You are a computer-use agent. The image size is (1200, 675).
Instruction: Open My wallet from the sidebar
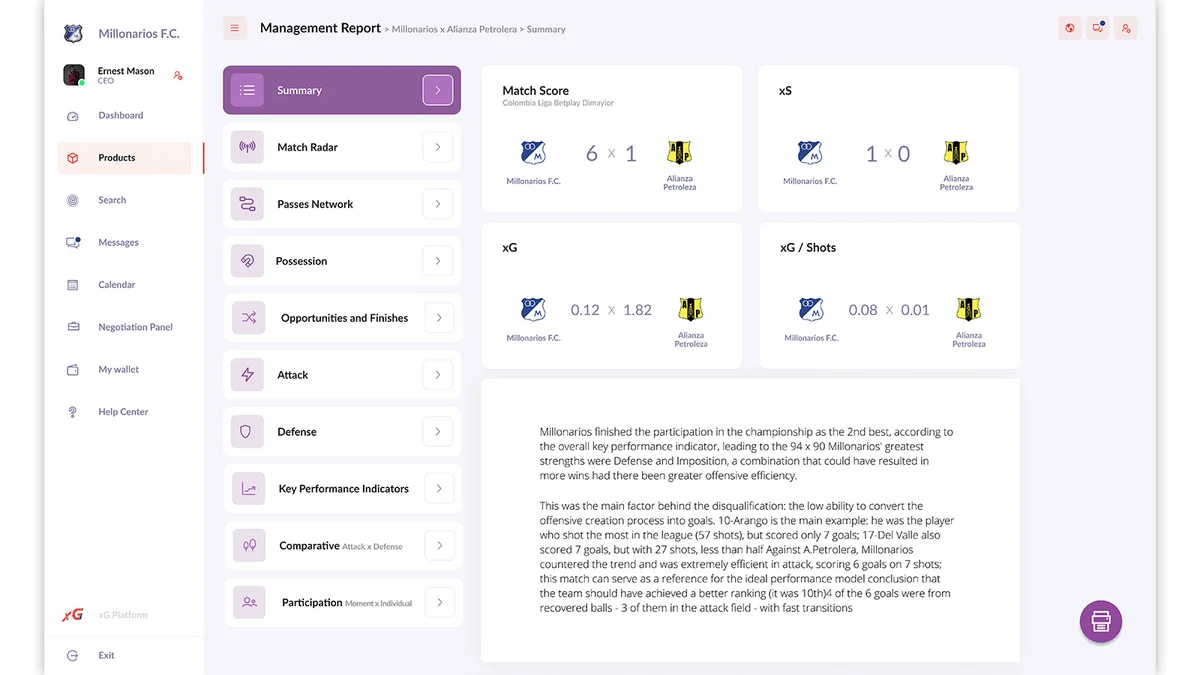pos(119,369)
